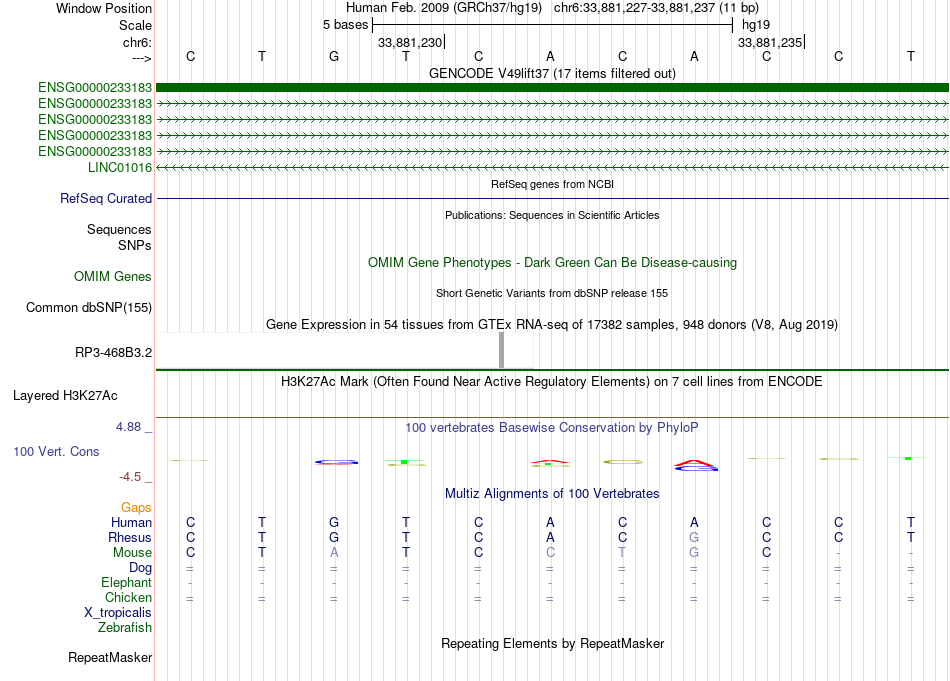This screenshot has width=950, height=681.
Task: Select the Human alignment row label
Action: [131, 522]
